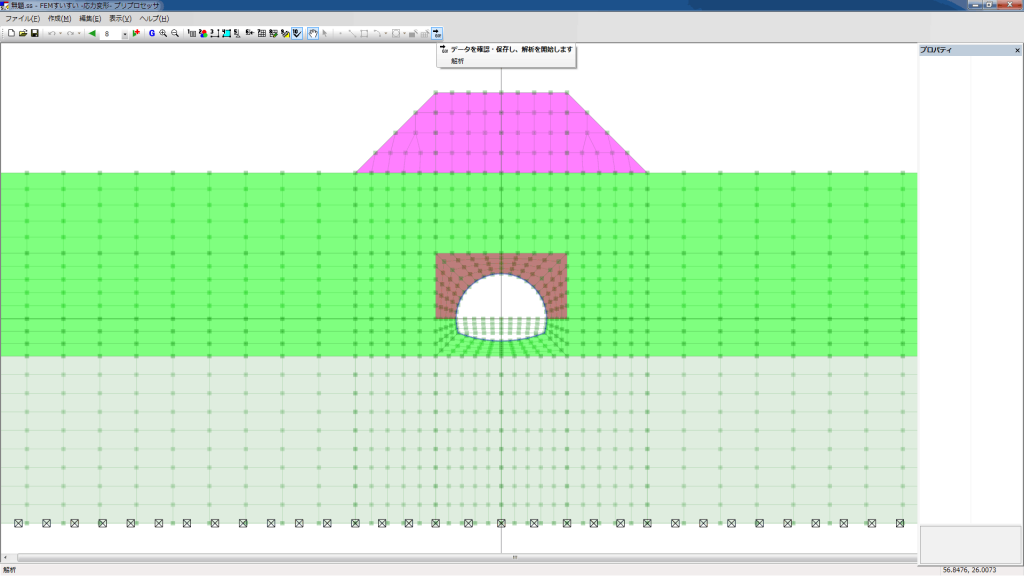The image size is (1024, 576).
Task: Toggle the cyan mesh region step button
Action: (227, 33)
